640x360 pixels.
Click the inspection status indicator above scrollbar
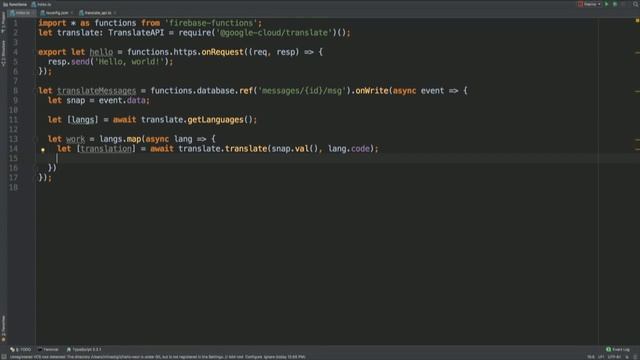(637, 20)
